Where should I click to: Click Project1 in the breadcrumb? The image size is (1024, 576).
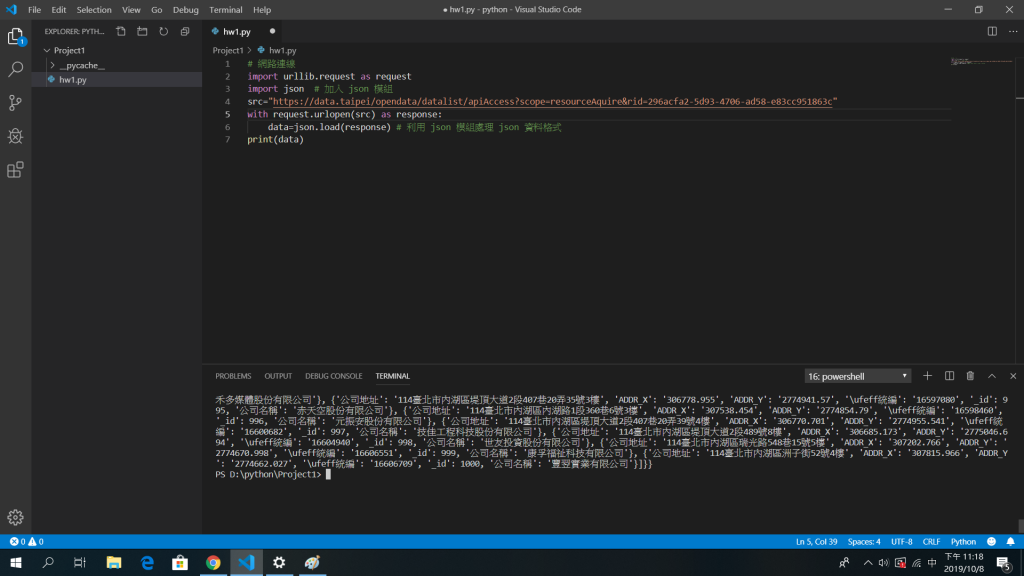228,50
